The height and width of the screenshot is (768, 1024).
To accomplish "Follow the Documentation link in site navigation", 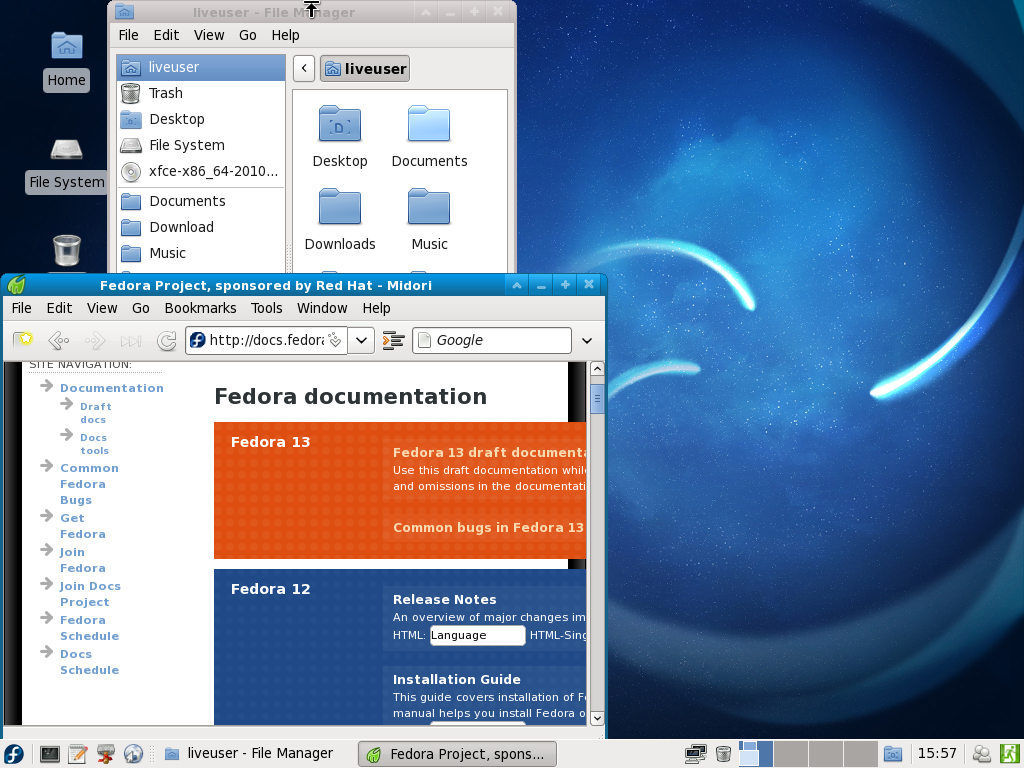I will (x=112, y=388).
